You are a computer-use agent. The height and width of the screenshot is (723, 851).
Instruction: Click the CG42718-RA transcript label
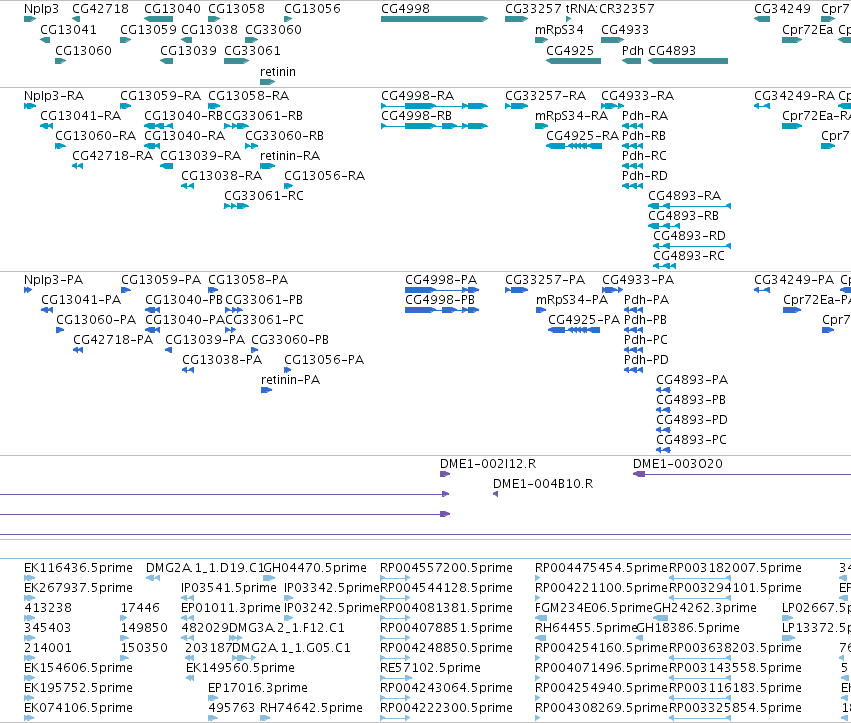click(112, 156)
